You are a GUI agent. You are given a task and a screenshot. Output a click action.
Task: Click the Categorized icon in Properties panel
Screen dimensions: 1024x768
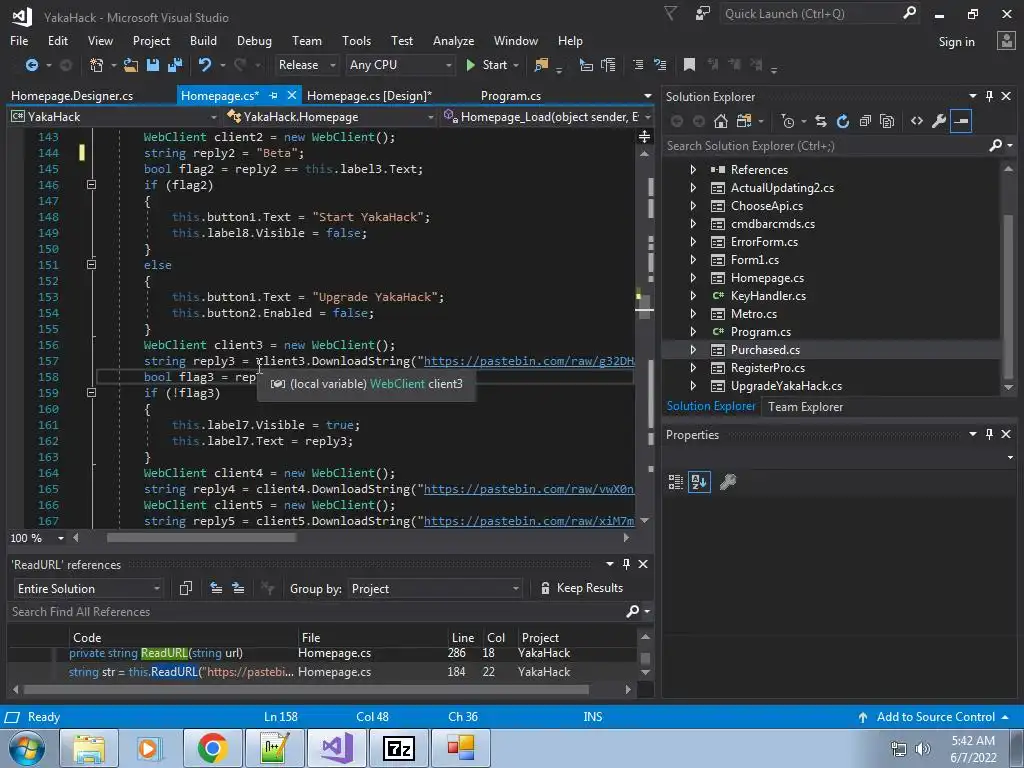(676, 482)
